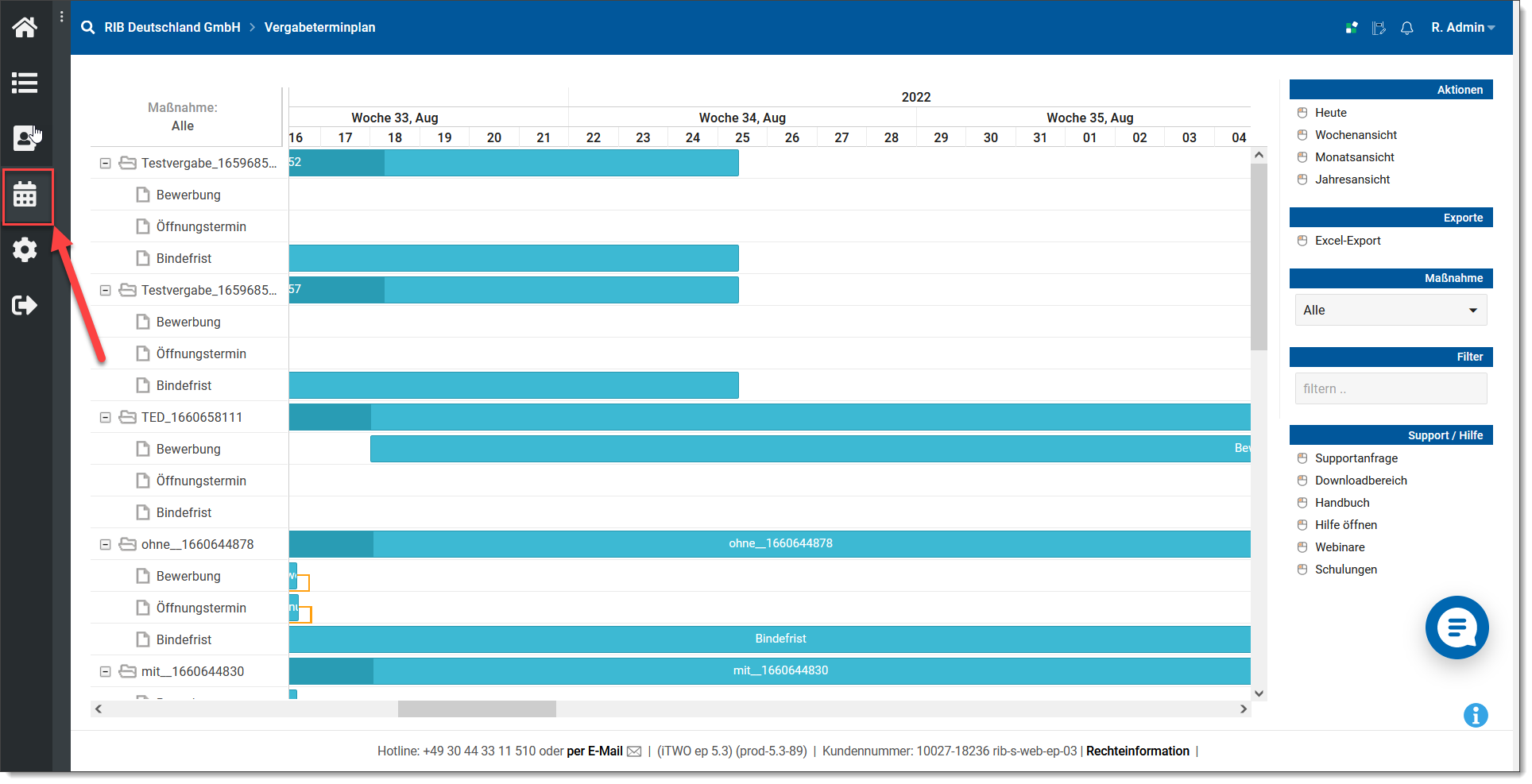The image size is (1532, 784).
Task: Collapse the ohne__1660644878 tree node
Action: (x=105, y=544)
